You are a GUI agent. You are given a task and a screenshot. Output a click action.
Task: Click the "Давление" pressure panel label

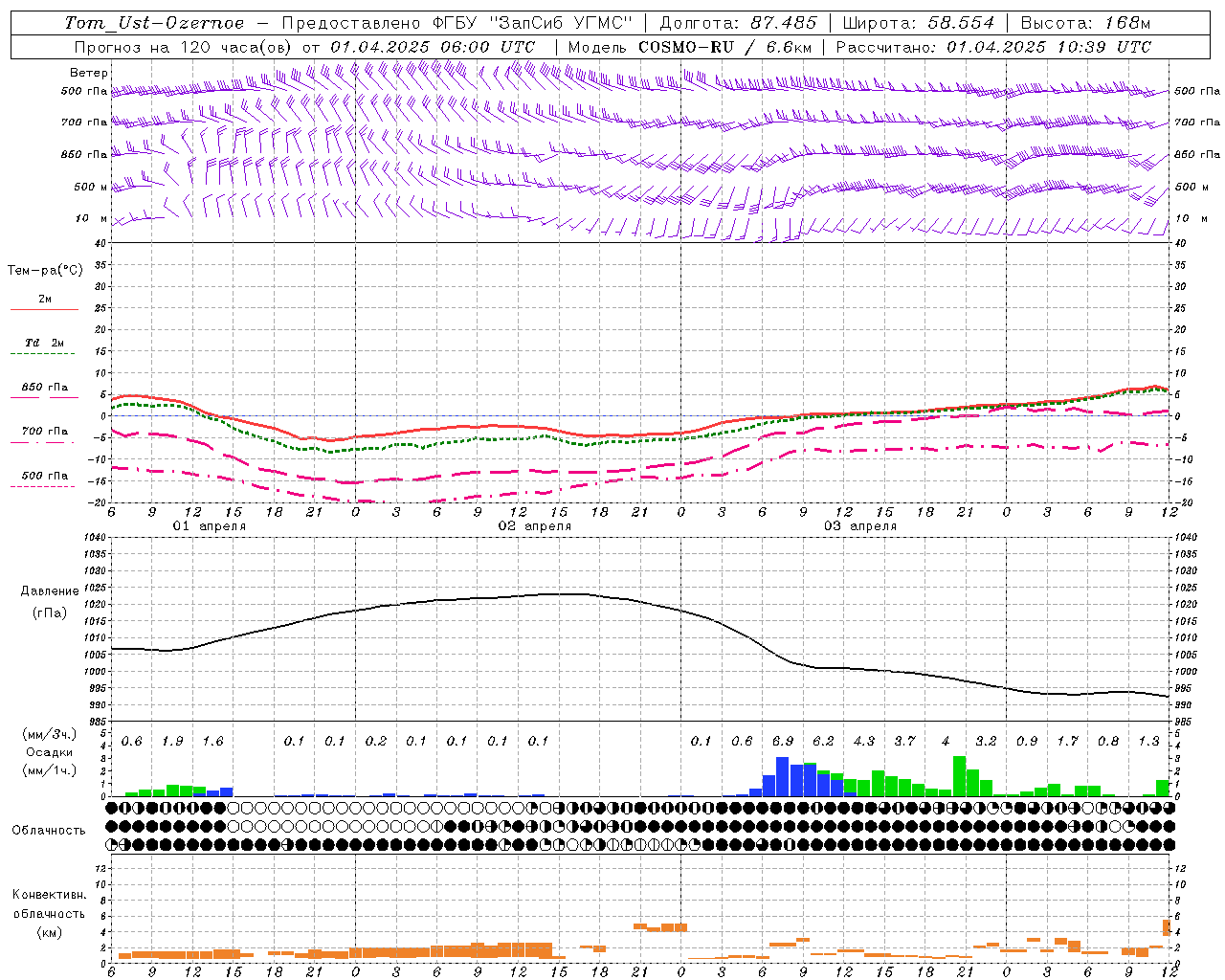click(50, 591)
